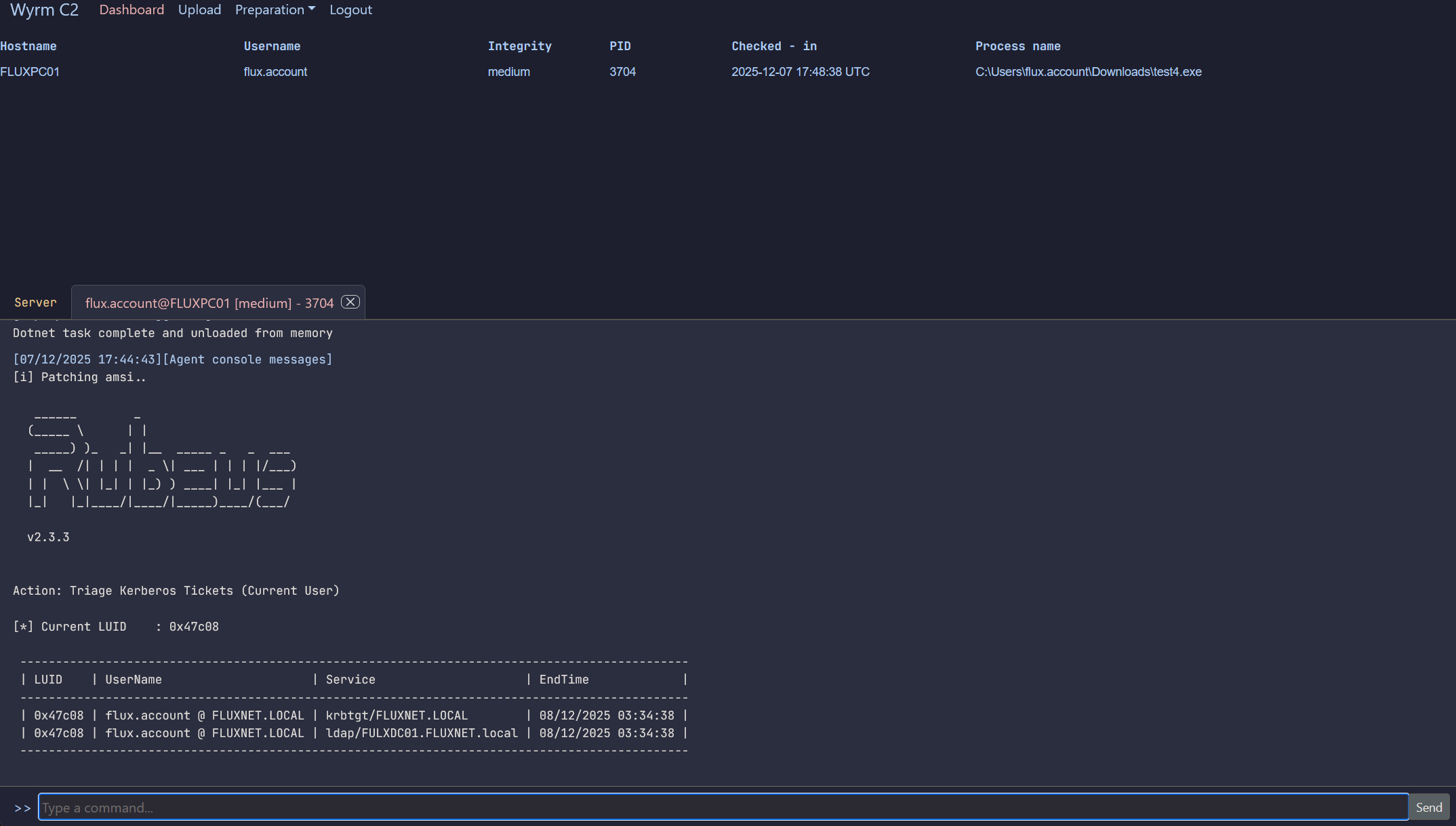The image size is (1456, 826).
Task: Click the Hostname column header
Action: coord(28,46)
